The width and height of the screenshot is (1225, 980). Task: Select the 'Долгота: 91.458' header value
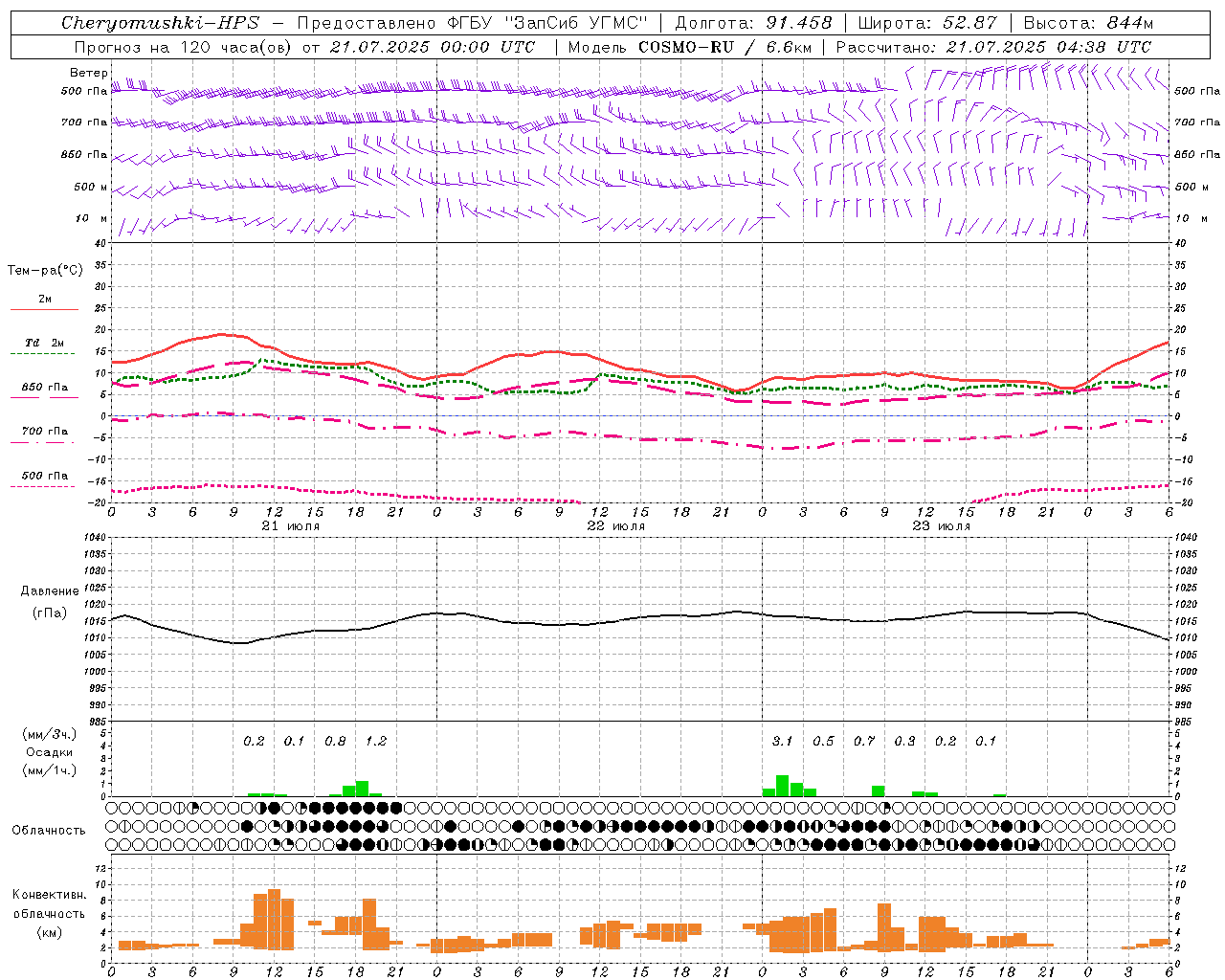coord(753,23)
